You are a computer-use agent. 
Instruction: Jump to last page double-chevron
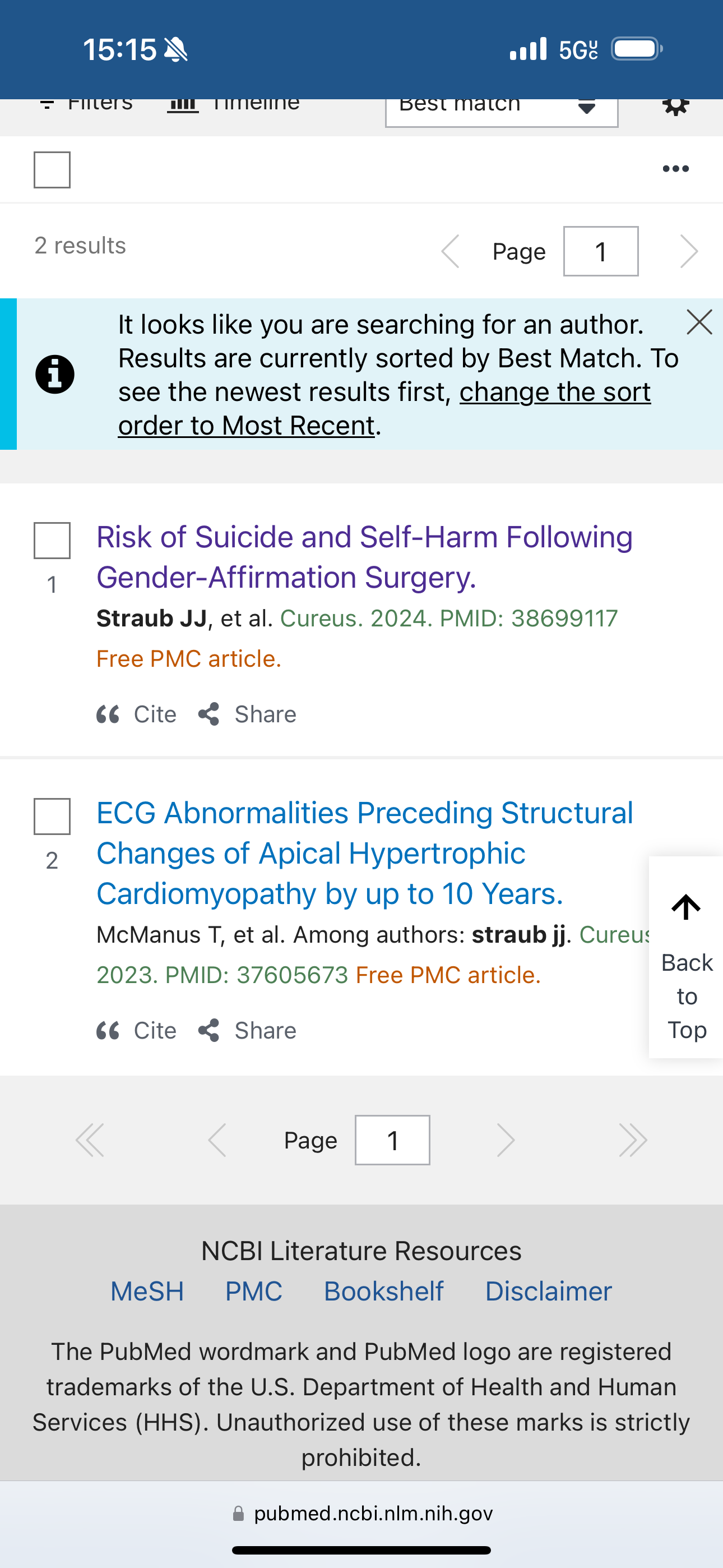(x=632, y=1140)
